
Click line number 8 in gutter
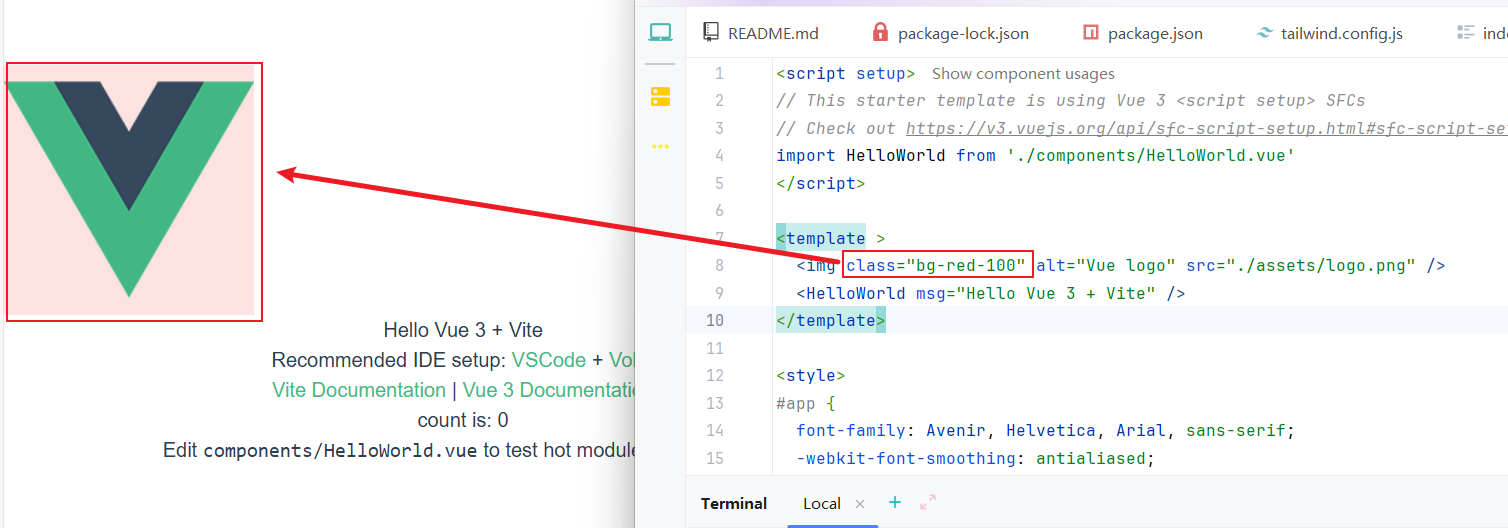(719, 266)
